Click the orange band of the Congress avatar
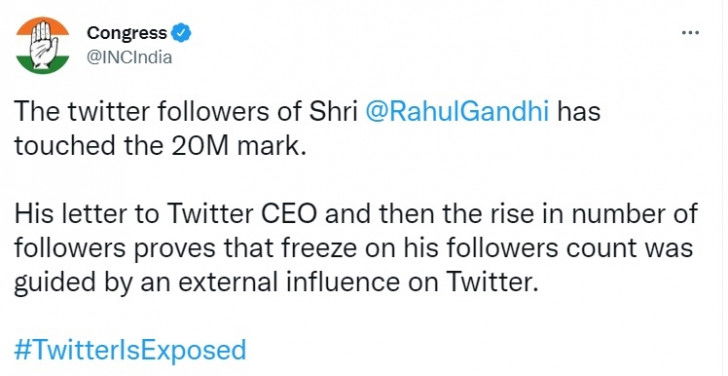728x376 pixels. pyautogui.click(x=42, y=25)
